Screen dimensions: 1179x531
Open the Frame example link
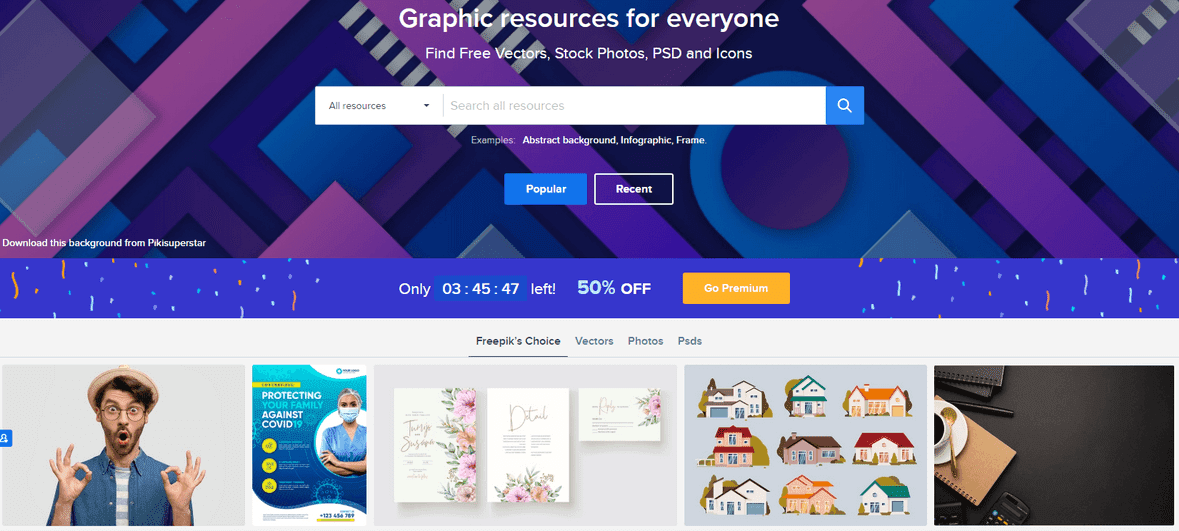point(690,140)
